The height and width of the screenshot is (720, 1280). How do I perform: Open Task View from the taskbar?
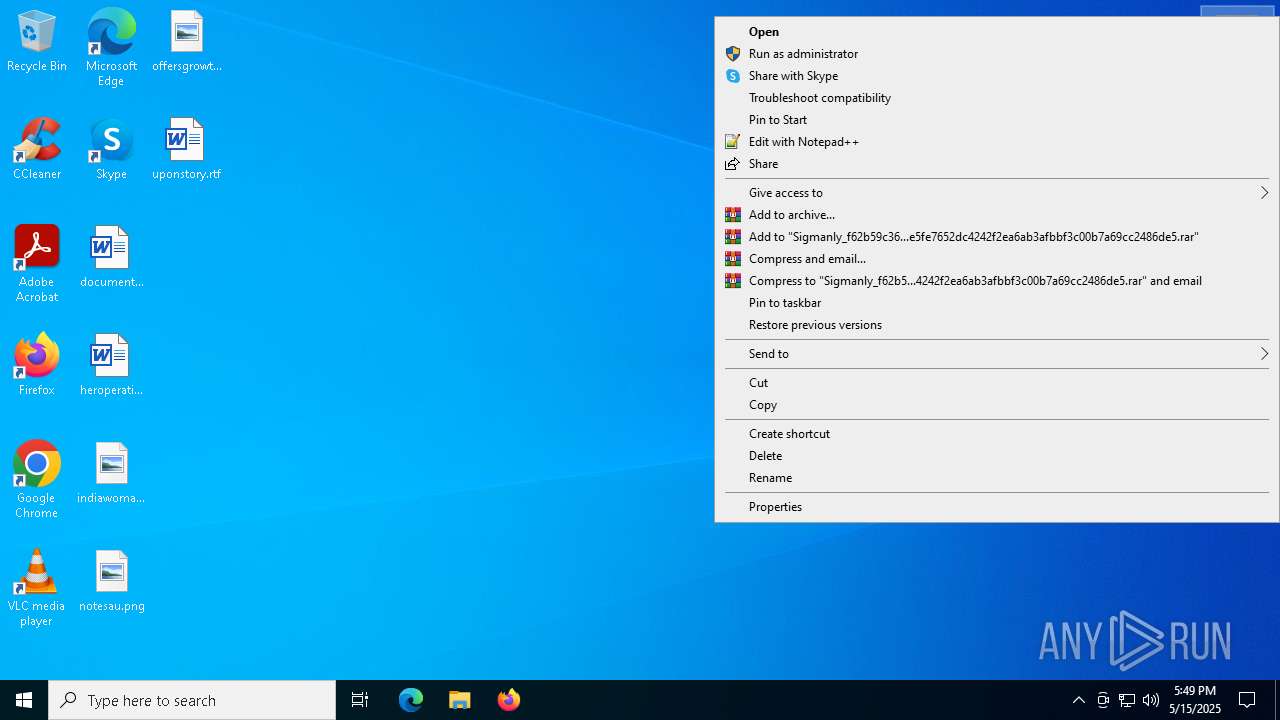[x=360, y=700]
